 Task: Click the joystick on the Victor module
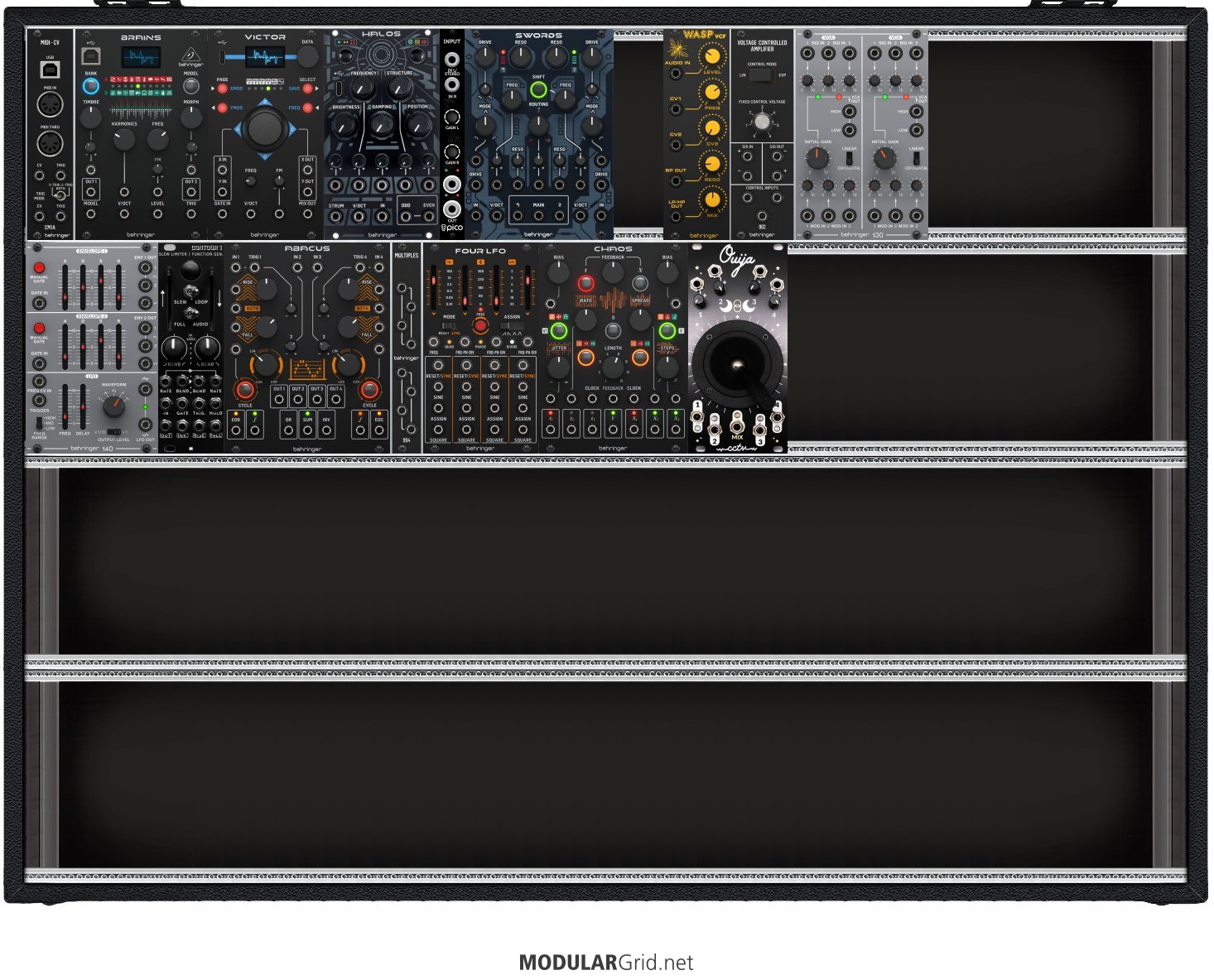[265, 128]
